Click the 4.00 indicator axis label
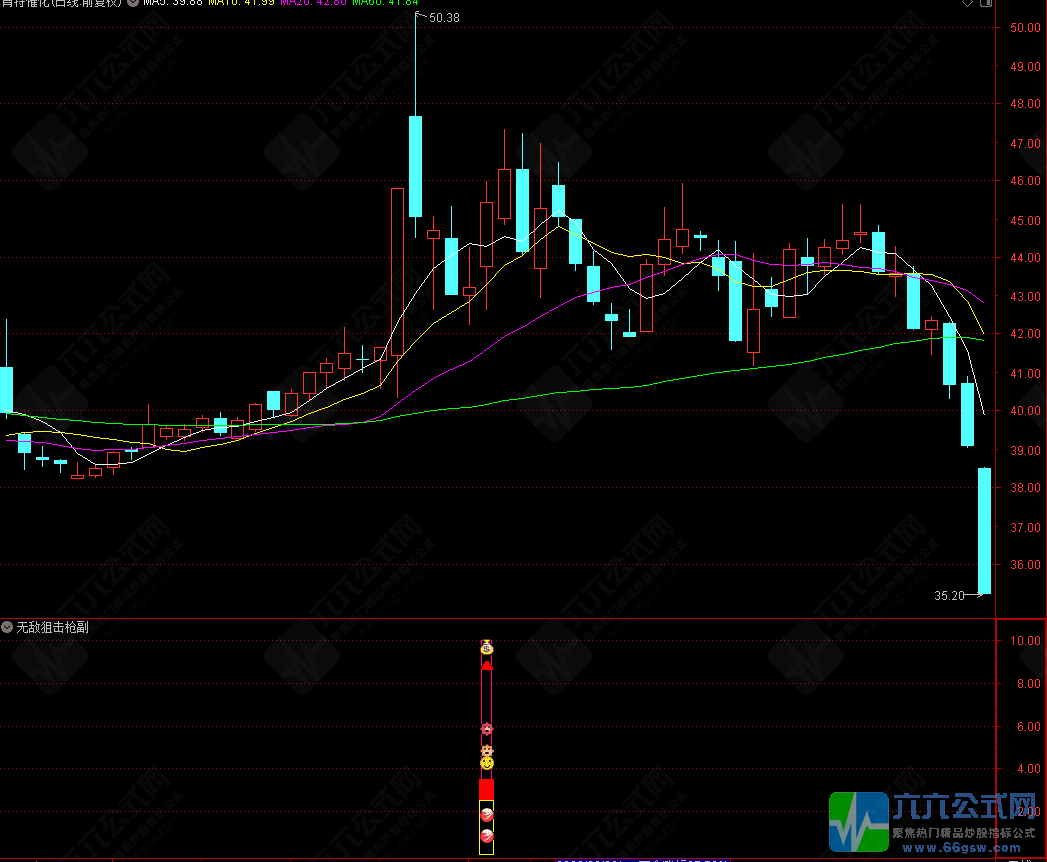This screenshot has width=1047, height=862. pyautogui.click(x=1028, y=769)
